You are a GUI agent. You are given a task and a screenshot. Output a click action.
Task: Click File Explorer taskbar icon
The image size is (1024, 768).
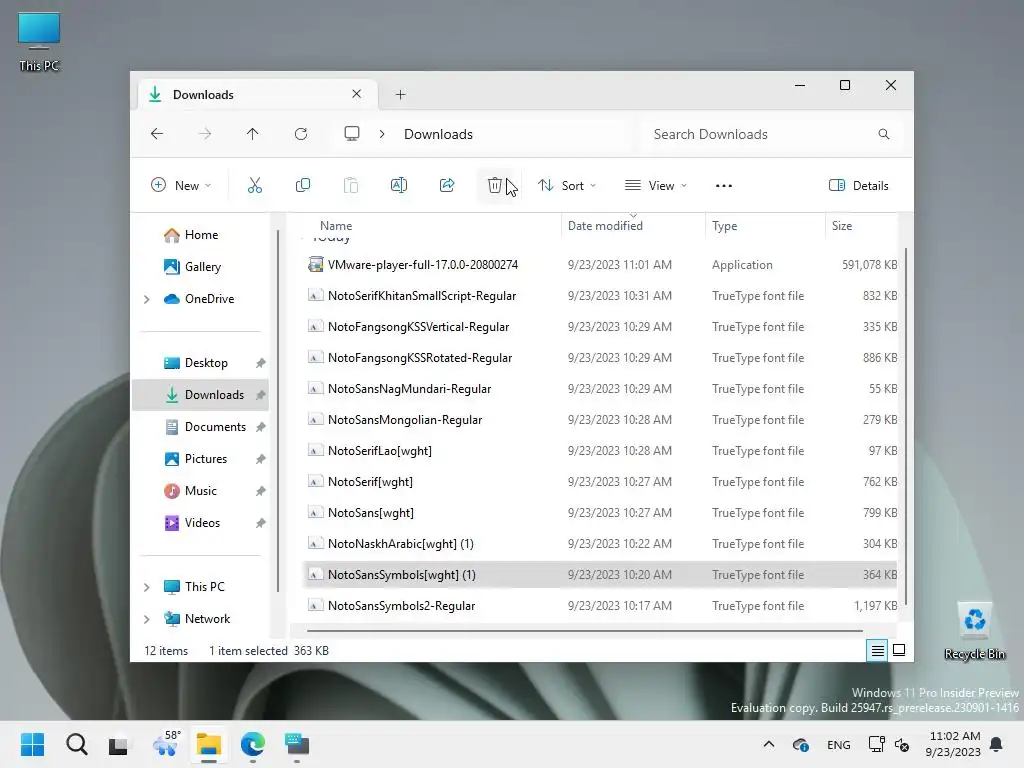209,744
